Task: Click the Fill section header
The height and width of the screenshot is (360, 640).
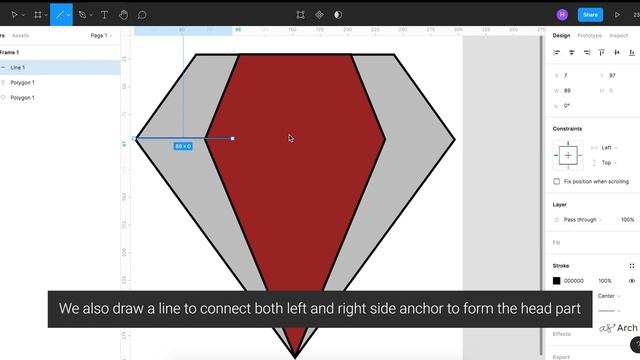Action: [556, 243]
